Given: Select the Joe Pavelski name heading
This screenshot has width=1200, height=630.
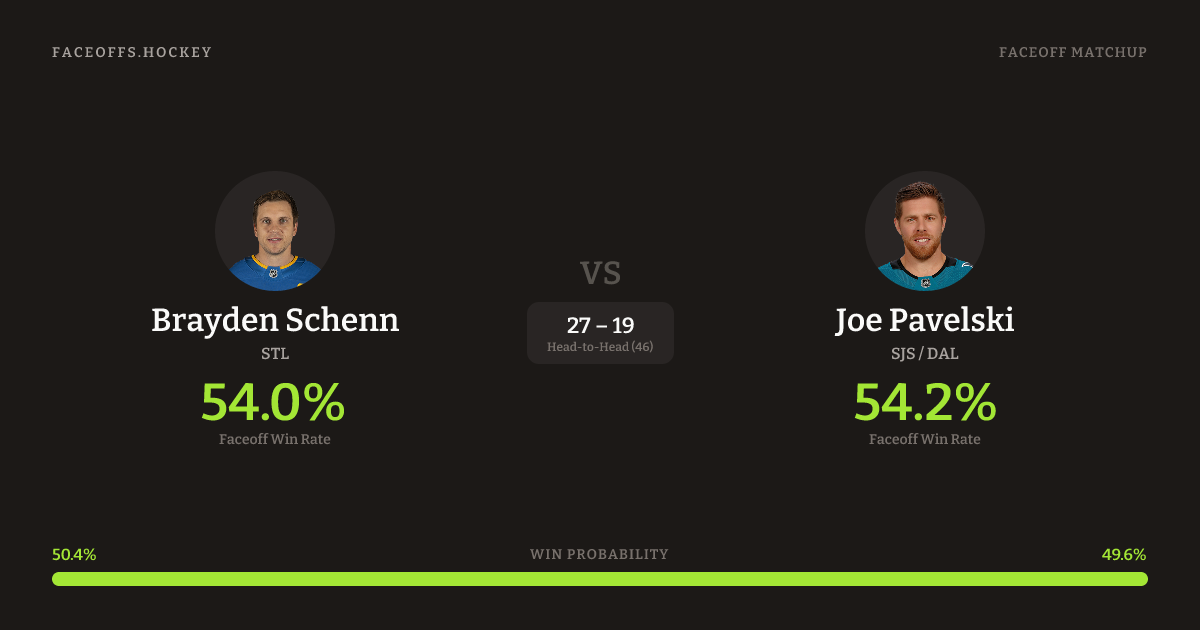Looking at the screenshot, I should click(x=925, y=320).
